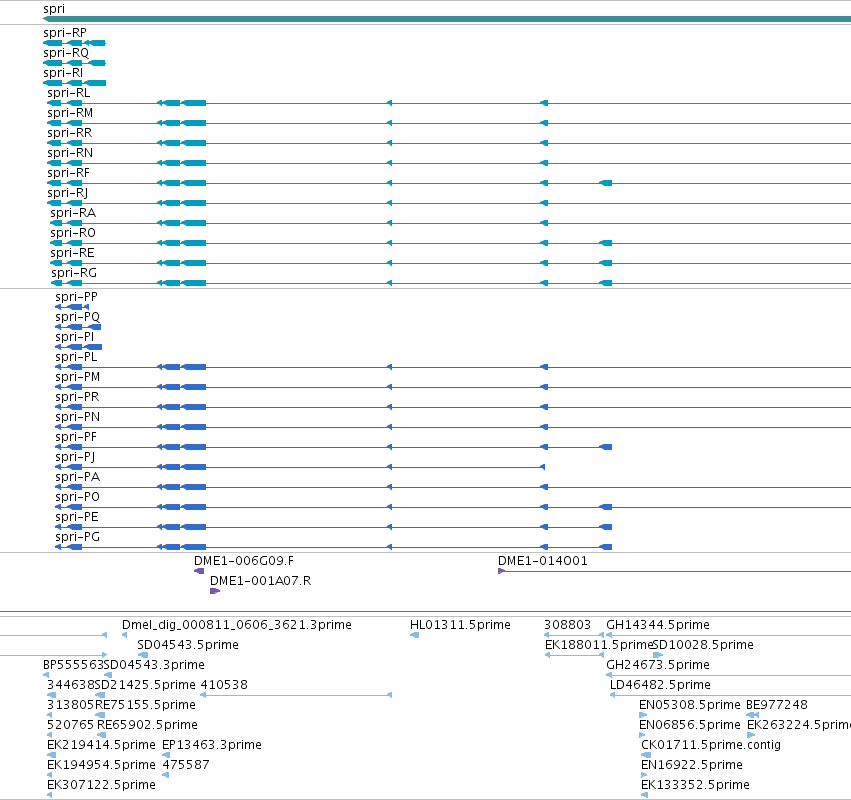Click the RE75155.5prime EST label
851x800 pixels.
click(145, 706)
